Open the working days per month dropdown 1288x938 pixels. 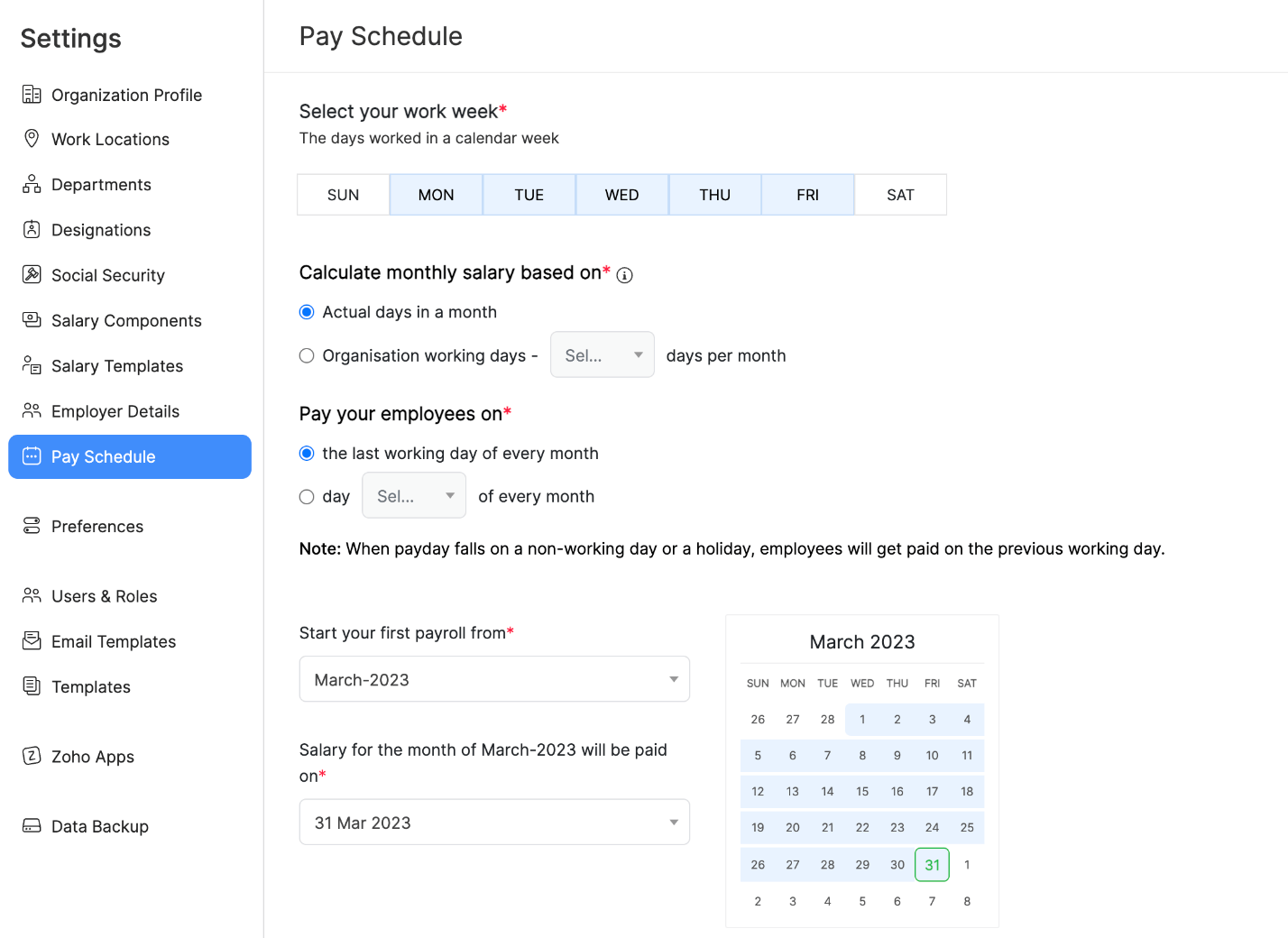(x=602, y=354)
